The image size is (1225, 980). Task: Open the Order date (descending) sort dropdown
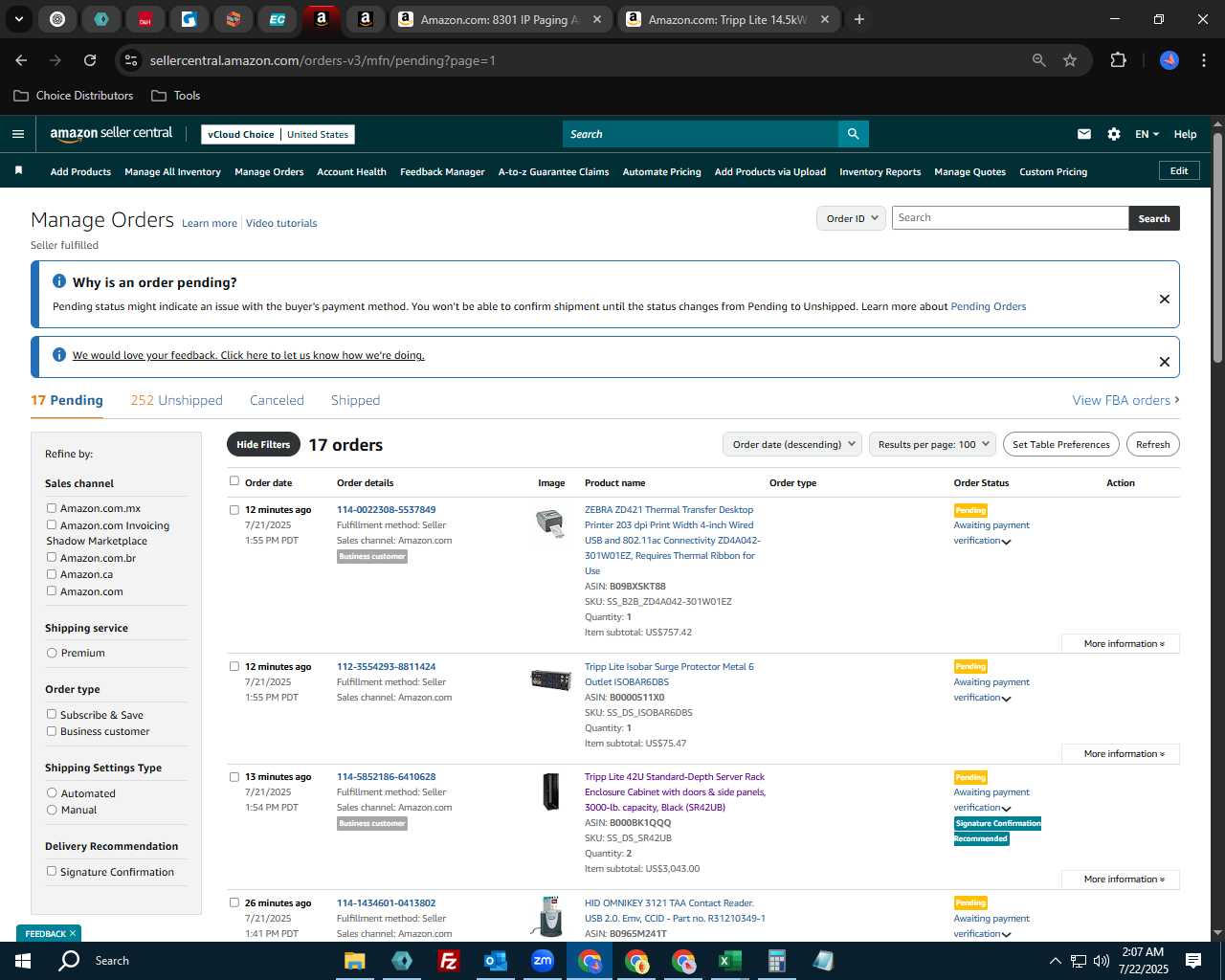(x=792, y=444)
